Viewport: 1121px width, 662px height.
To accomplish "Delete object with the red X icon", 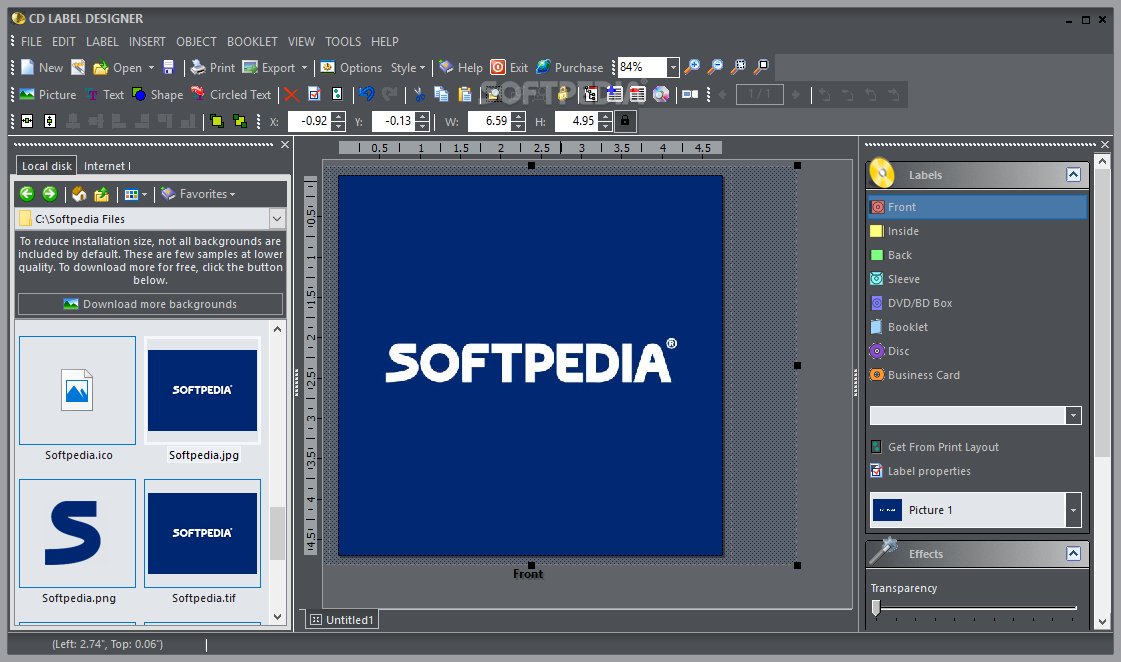I will coord(291,94).
